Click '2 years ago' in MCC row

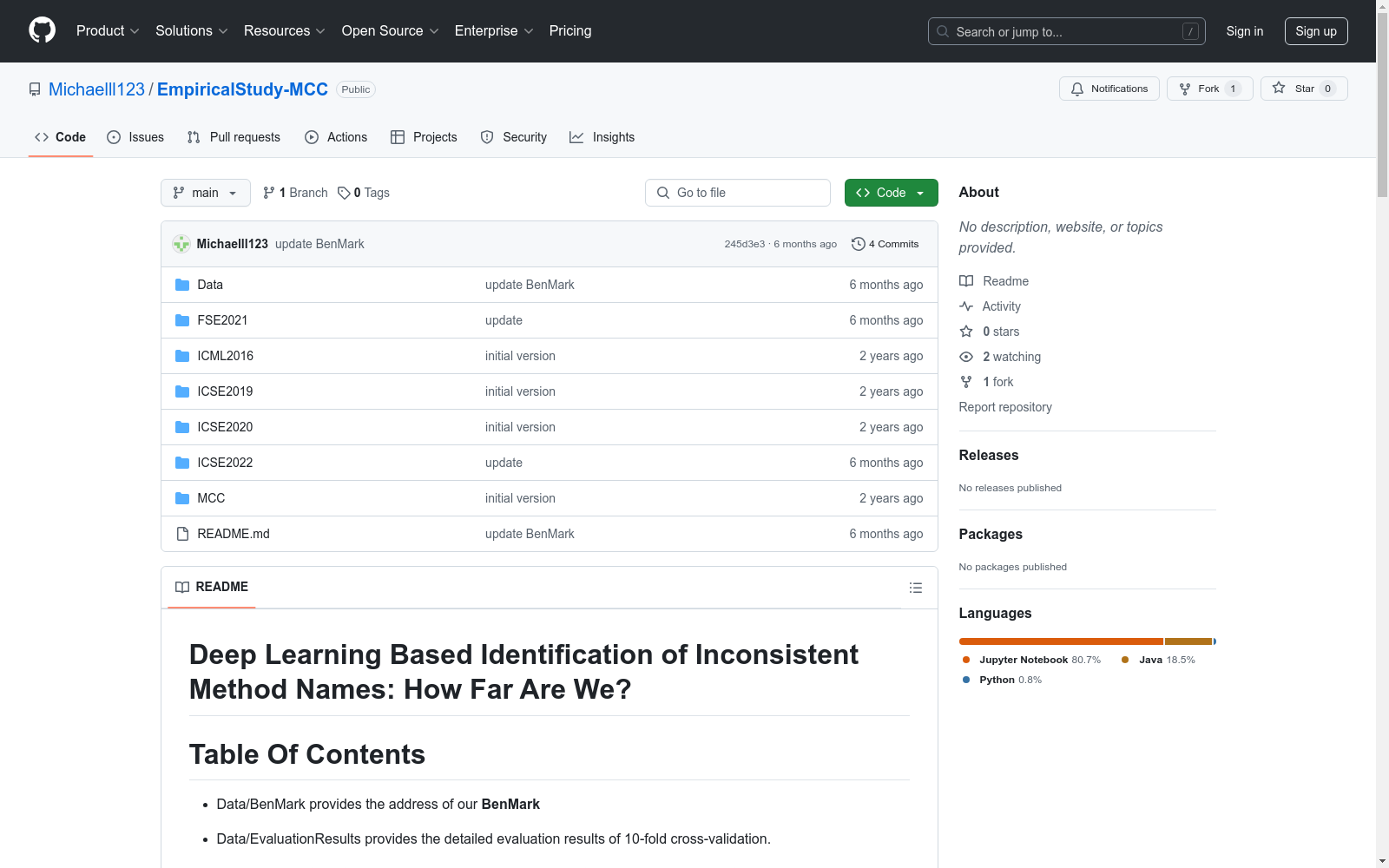[x=892, y=498]
